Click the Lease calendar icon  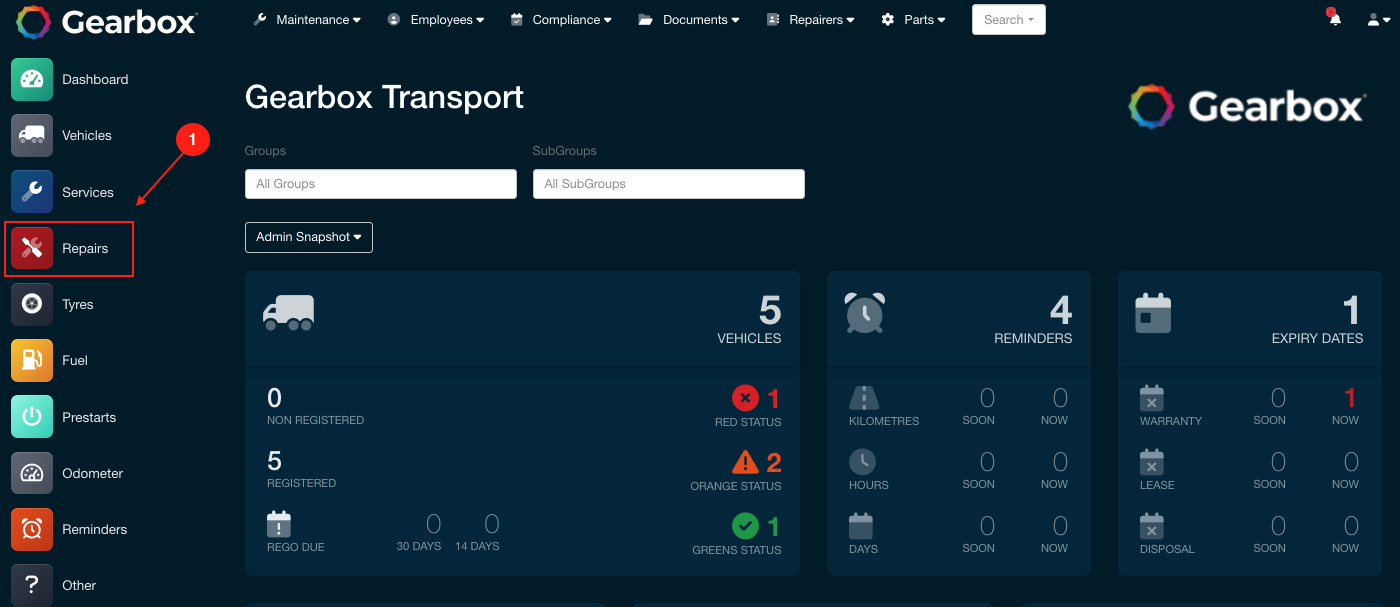tap(1152, 462)
